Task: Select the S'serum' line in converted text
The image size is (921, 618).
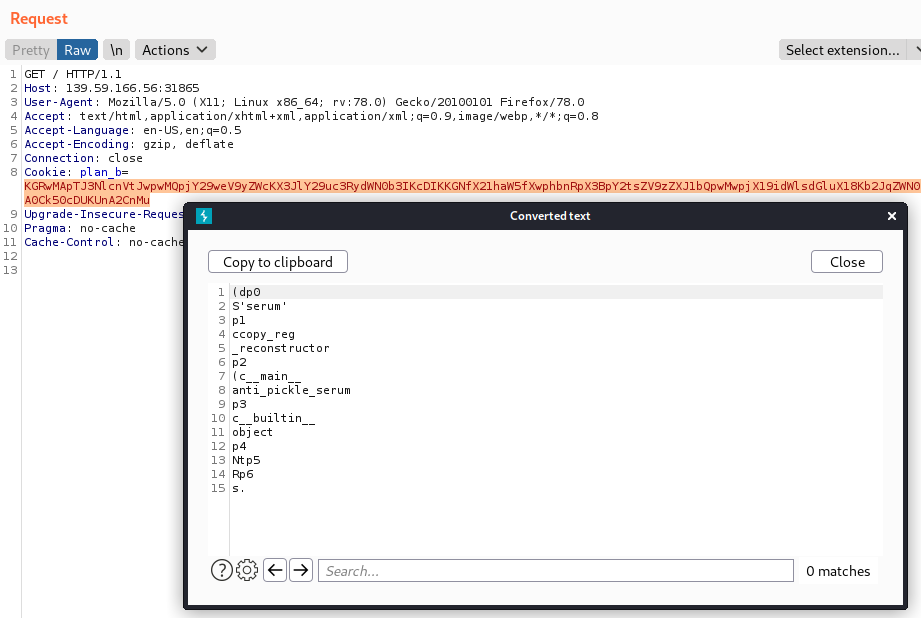Action: (259, 306)
